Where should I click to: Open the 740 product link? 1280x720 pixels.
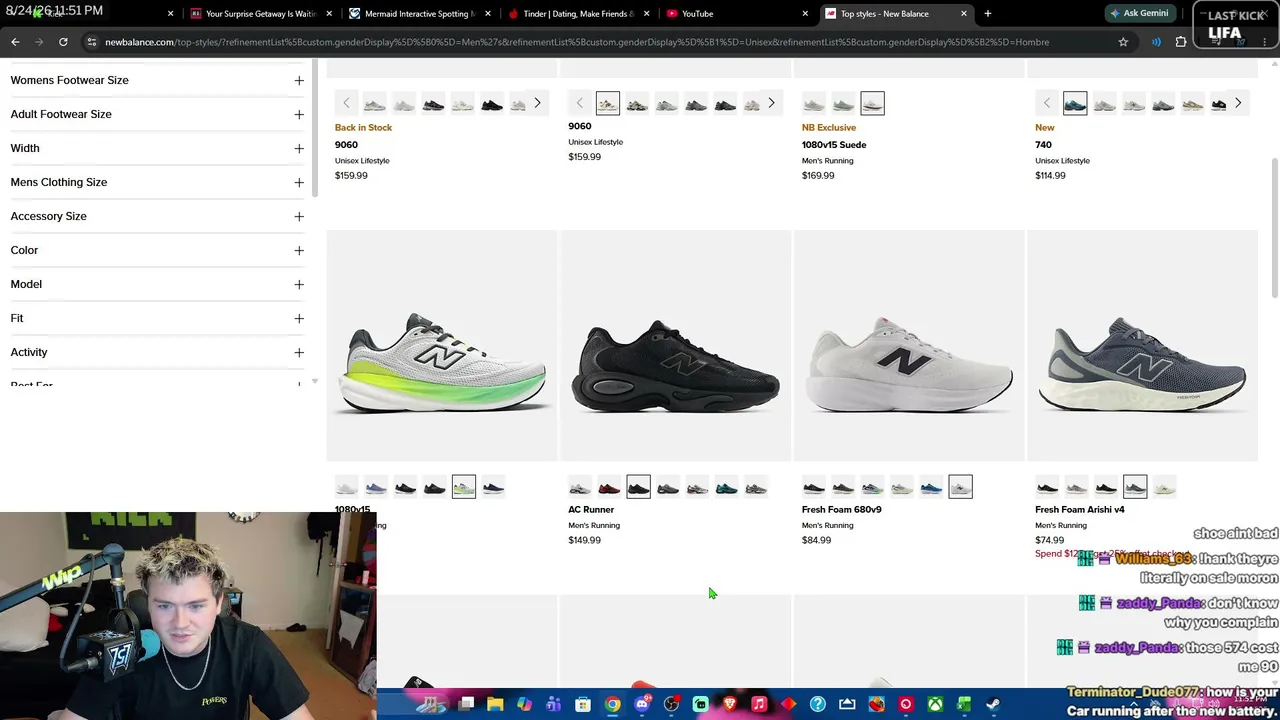(1043, 145)
